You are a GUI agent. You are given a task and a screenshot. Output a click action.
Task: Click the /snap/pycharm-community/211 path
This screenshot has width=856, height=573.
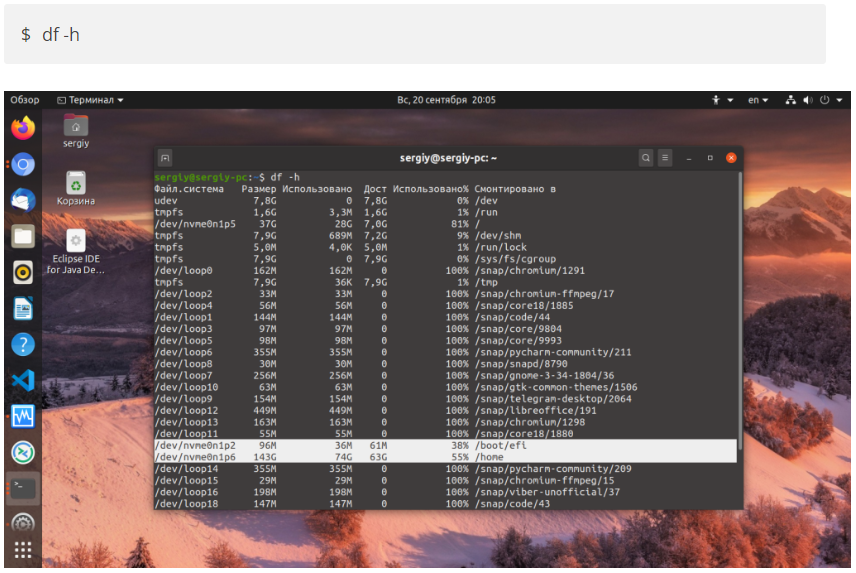coord(552,352)
